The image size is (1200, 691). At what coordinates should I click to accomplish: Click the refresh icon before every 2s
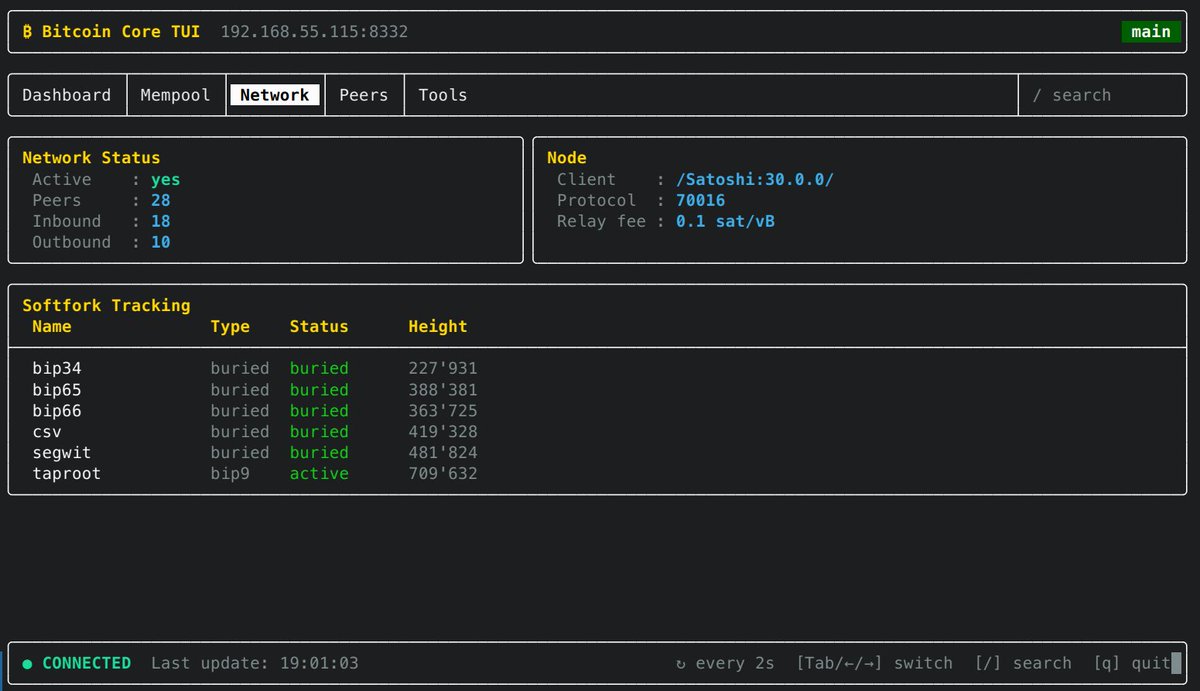(x=681, y=663)
